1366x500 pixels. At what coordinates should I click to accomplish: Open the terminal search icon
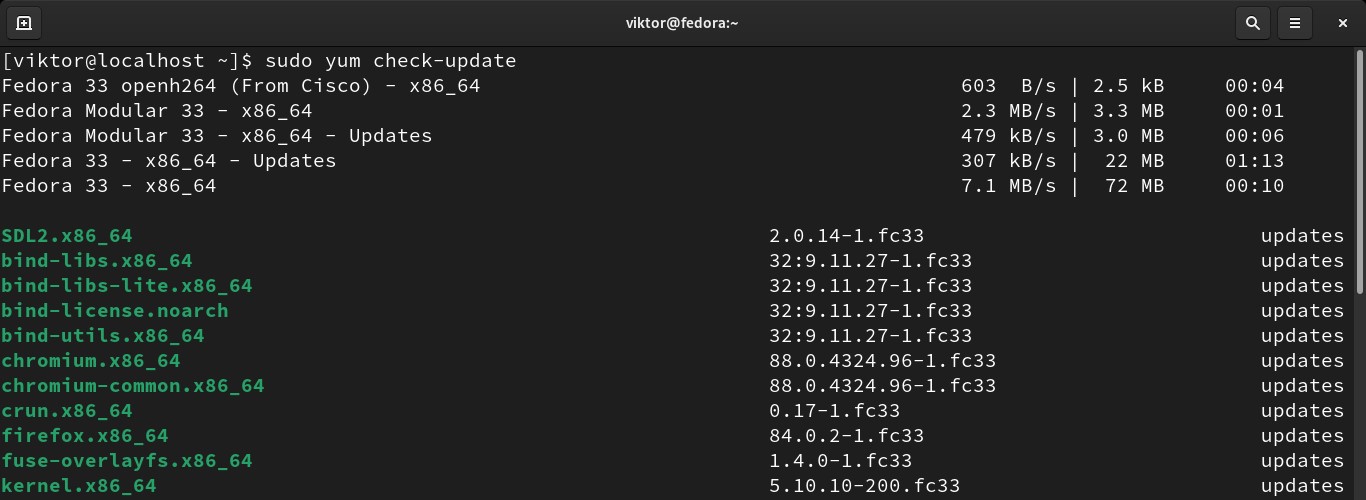[1252, 22]
